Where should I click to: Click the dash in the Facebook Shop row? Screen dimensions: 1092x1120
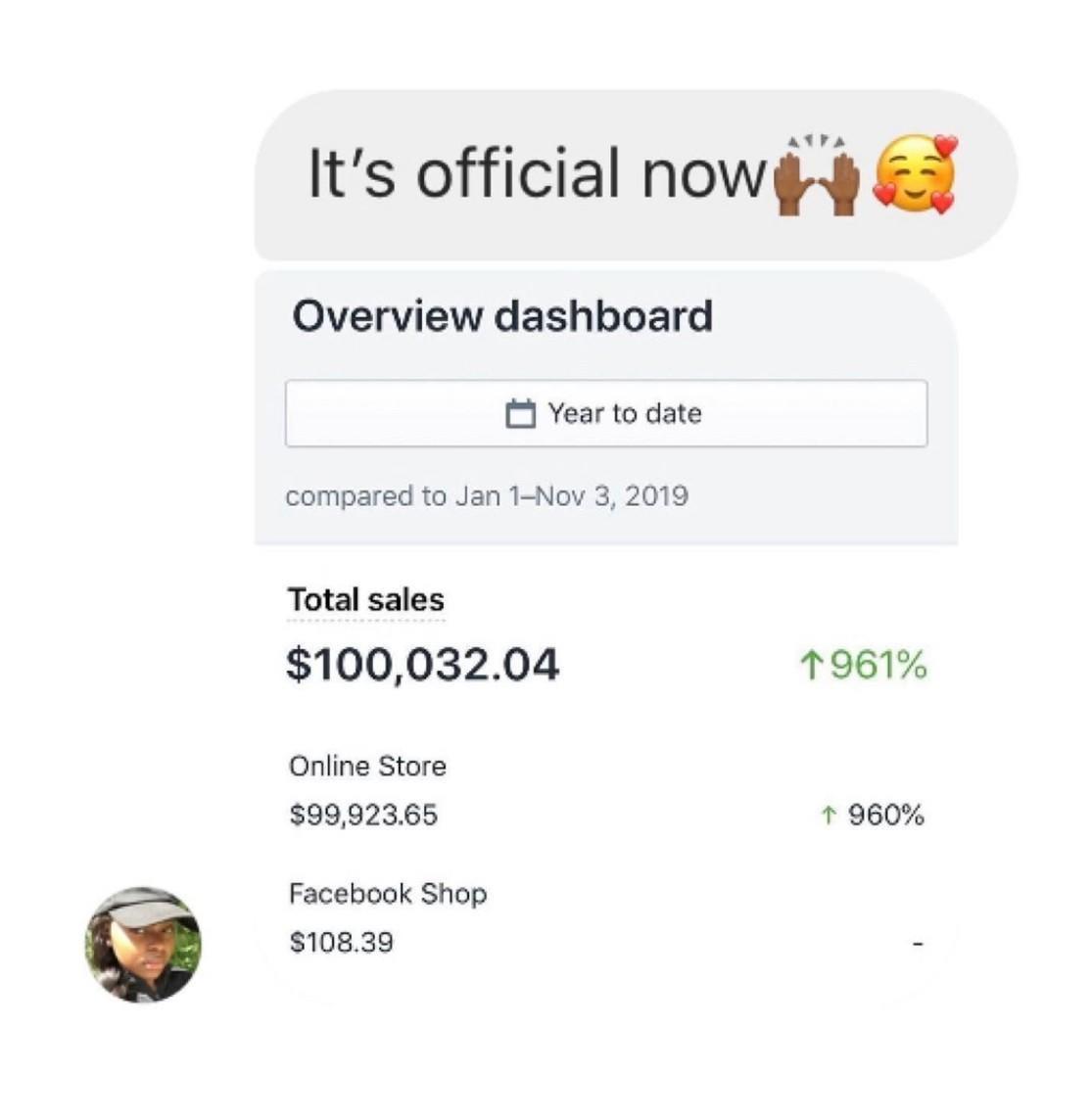(917, 945)
